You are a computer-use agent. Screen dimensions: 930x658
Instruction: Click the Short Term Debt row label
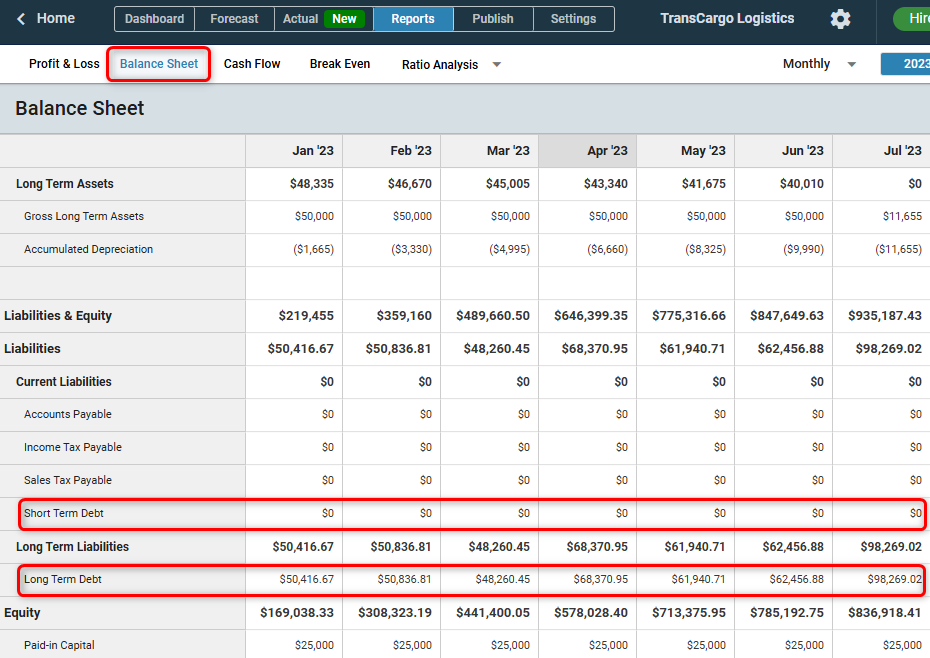point(64,514)
